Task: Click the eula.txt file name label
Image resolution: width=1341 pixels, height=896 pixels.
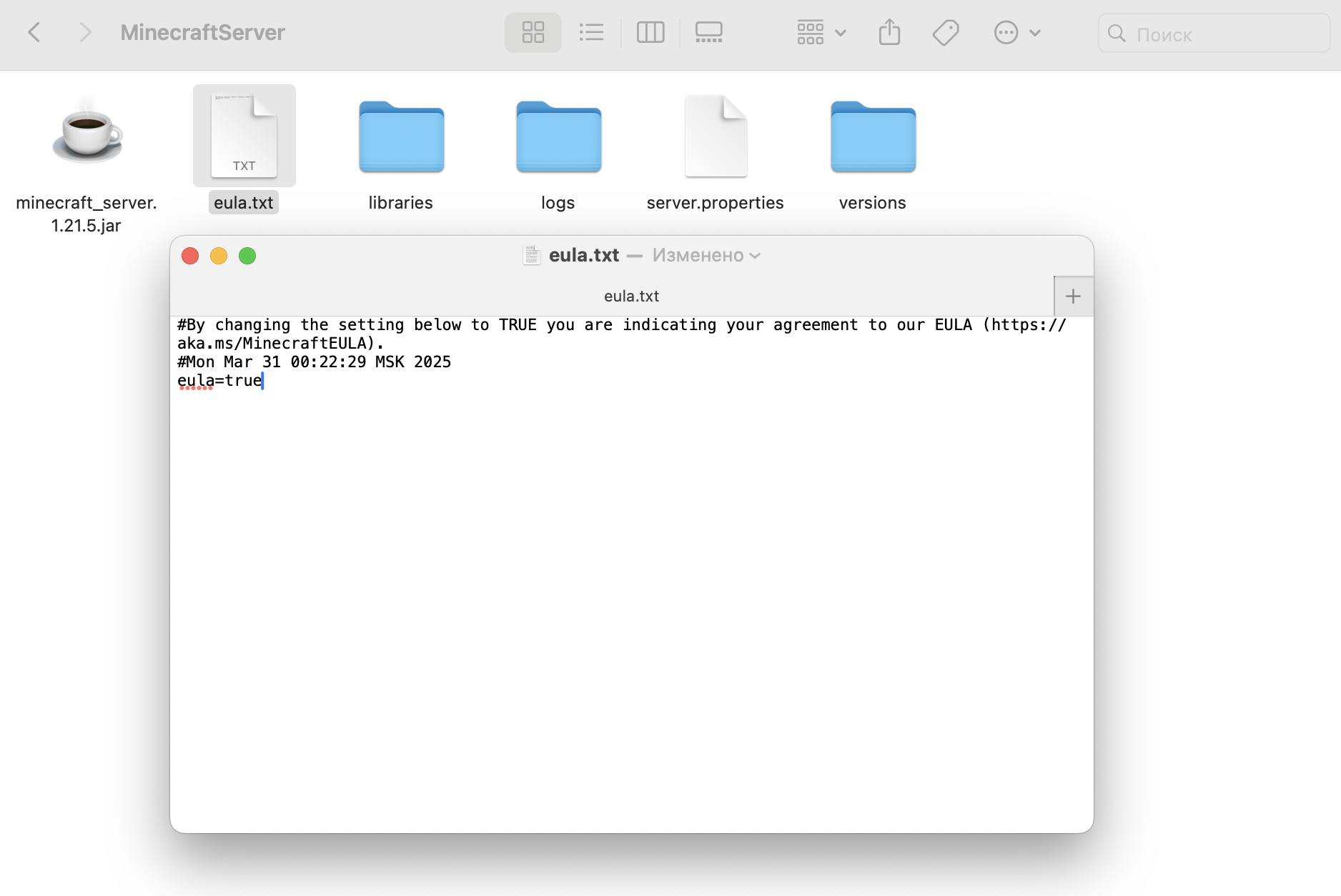Action: click(x=244, y=203)
